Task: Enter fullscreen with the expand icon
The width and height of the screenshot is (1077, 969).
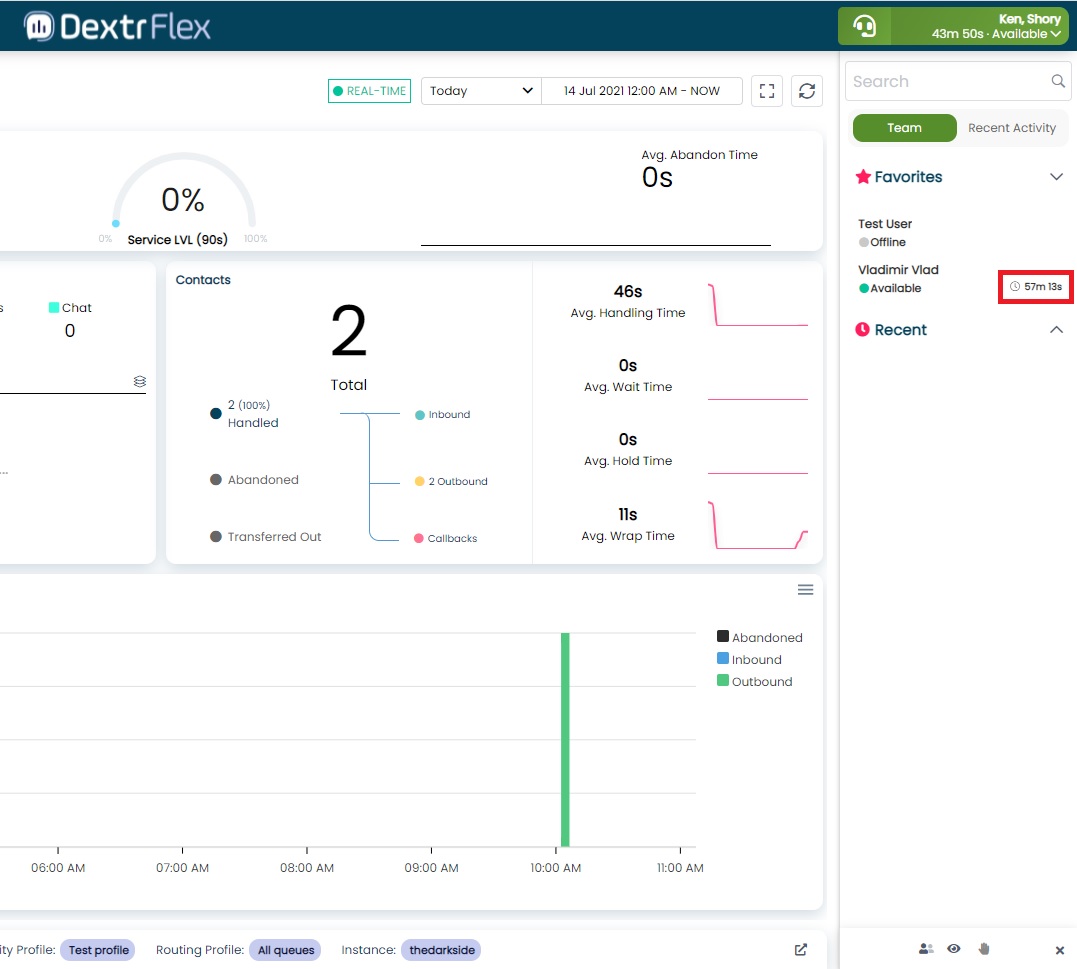Action: (767, 91)
